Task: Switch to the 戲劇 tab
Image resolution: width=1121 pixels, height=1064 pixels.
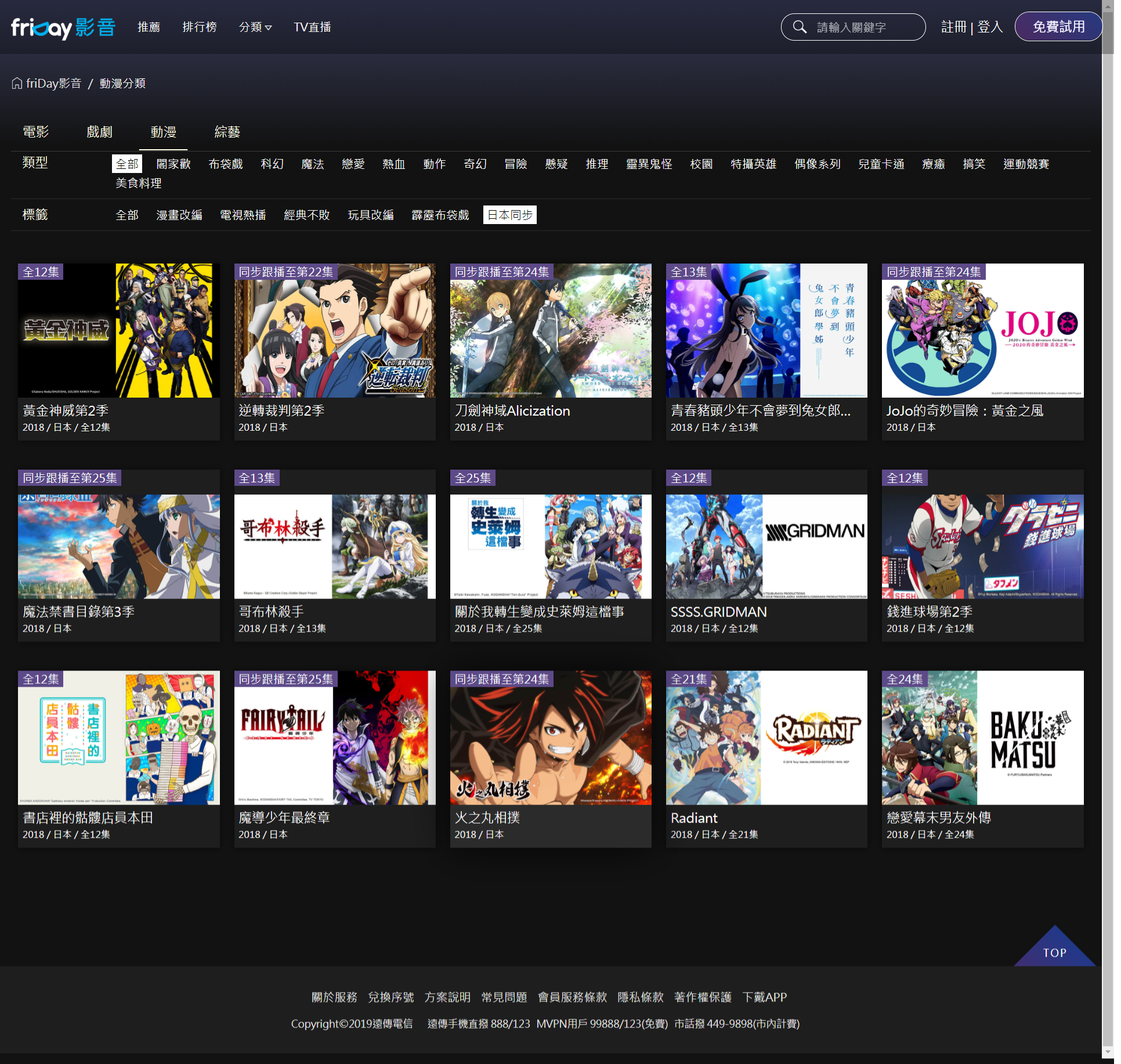Action: click(99, 132)
